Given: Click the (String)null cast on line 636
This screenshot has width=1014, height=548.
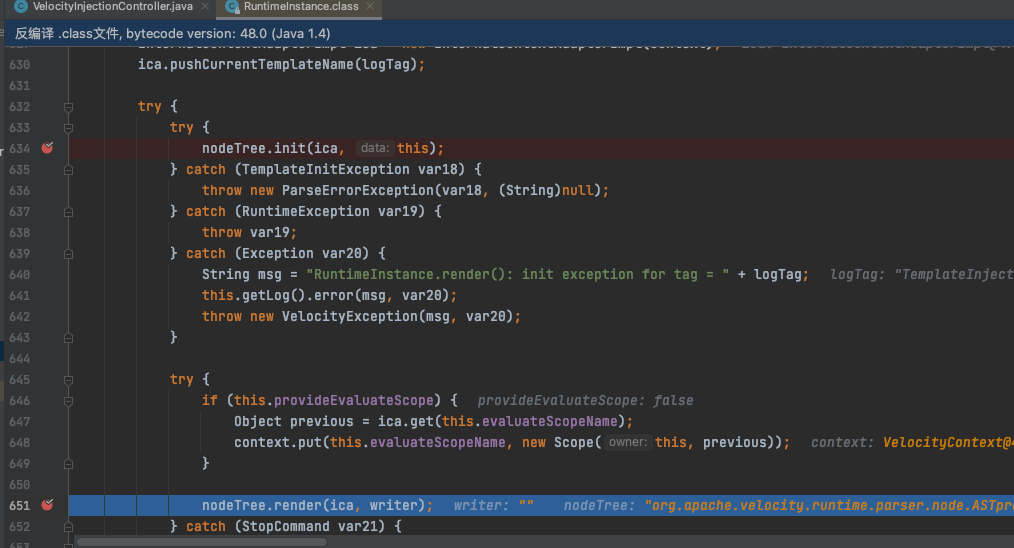Looking at the screenshot, I should point(546,190).
